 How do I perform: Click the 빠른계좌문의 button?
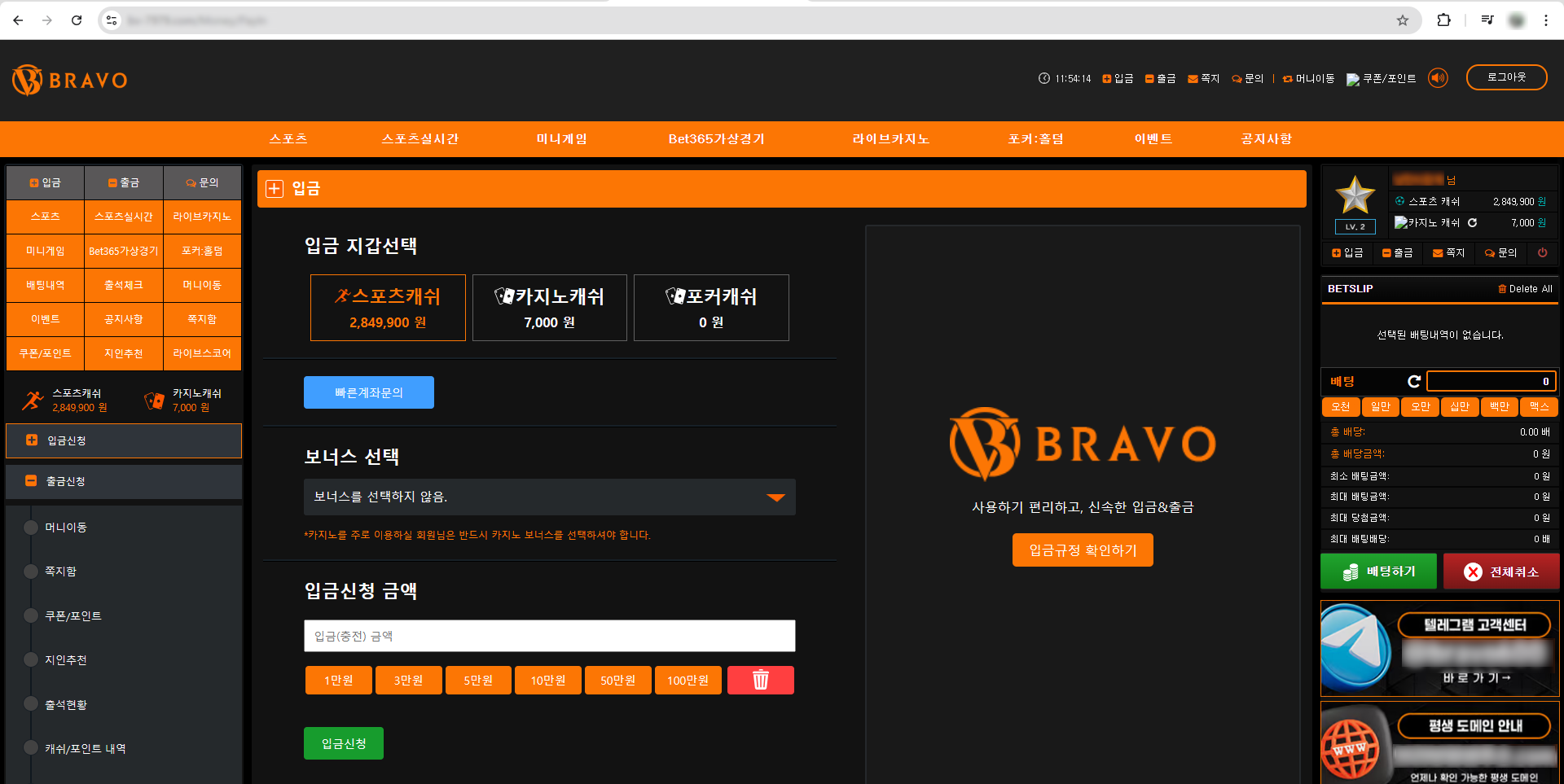click(x=369, y=392)
